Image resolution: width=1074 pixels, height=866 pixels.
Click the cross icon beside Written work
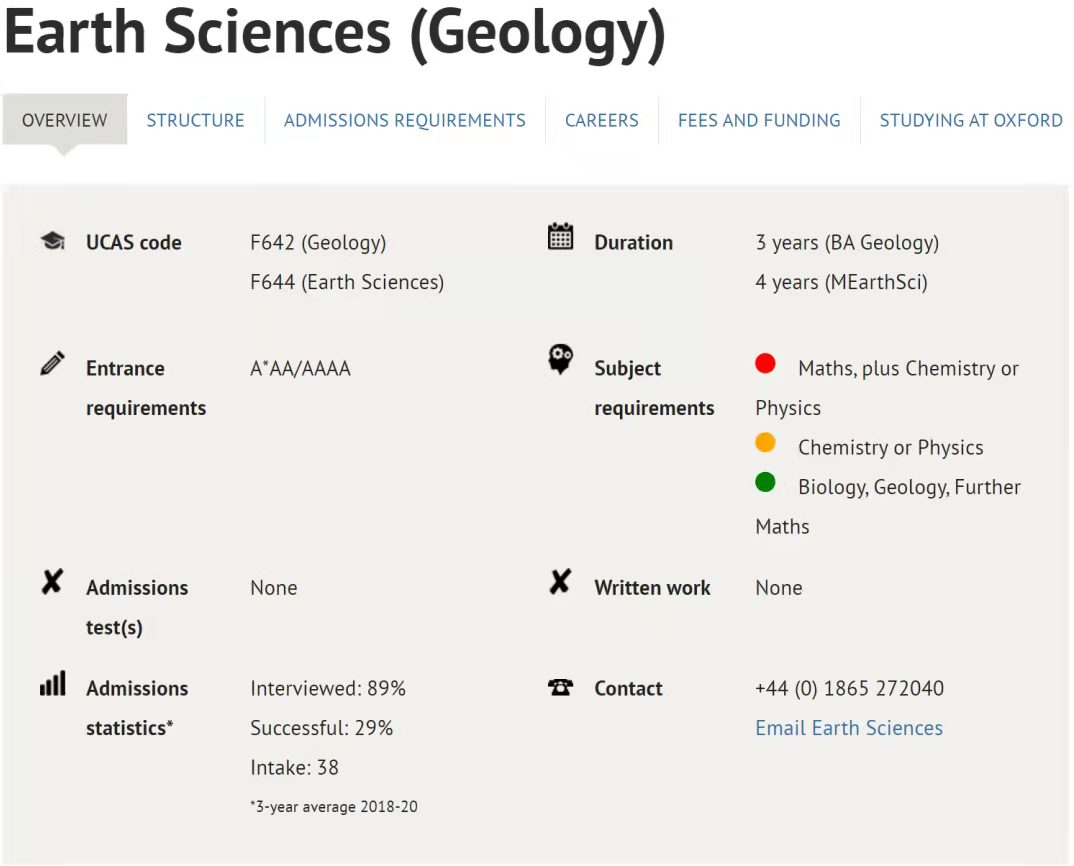pyautogui.click(x=560, y=582)
